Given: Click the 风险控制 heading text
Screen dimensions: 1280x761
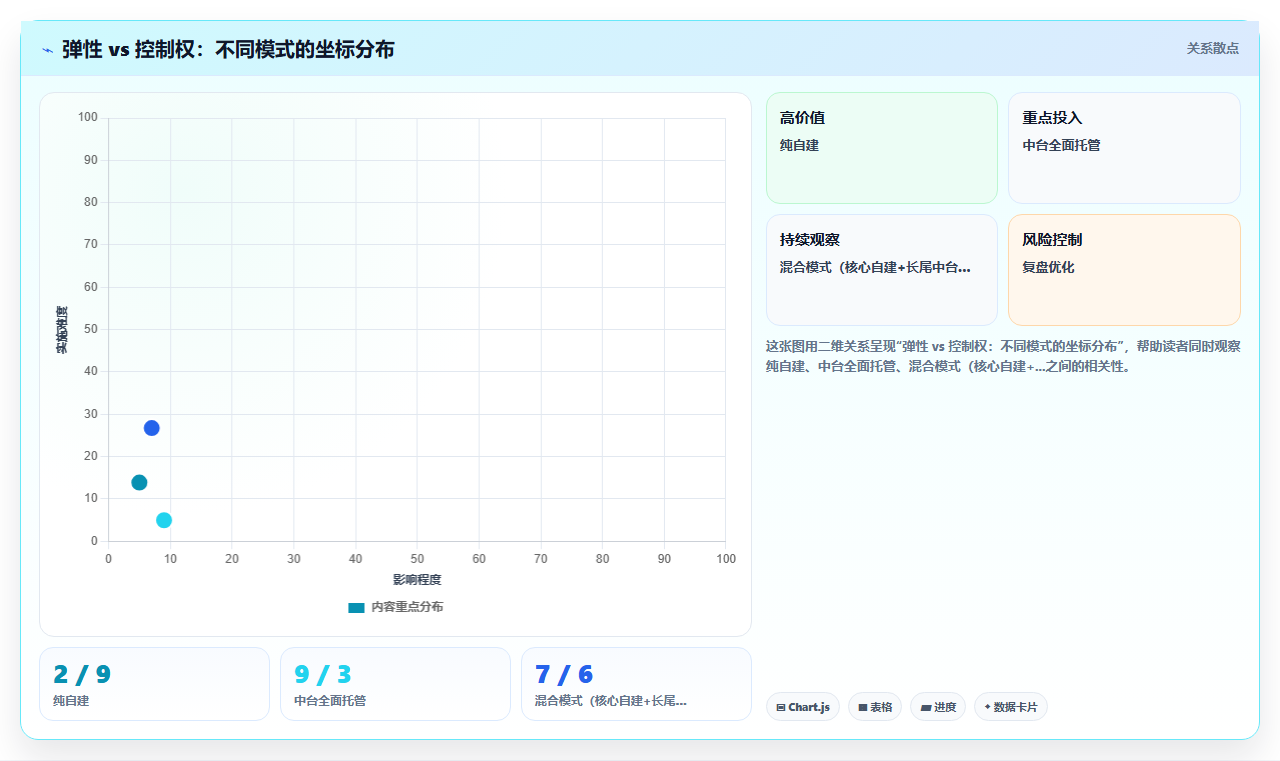Looking at the screenshot, I should pyautogui.click(x=1052, y=240).
